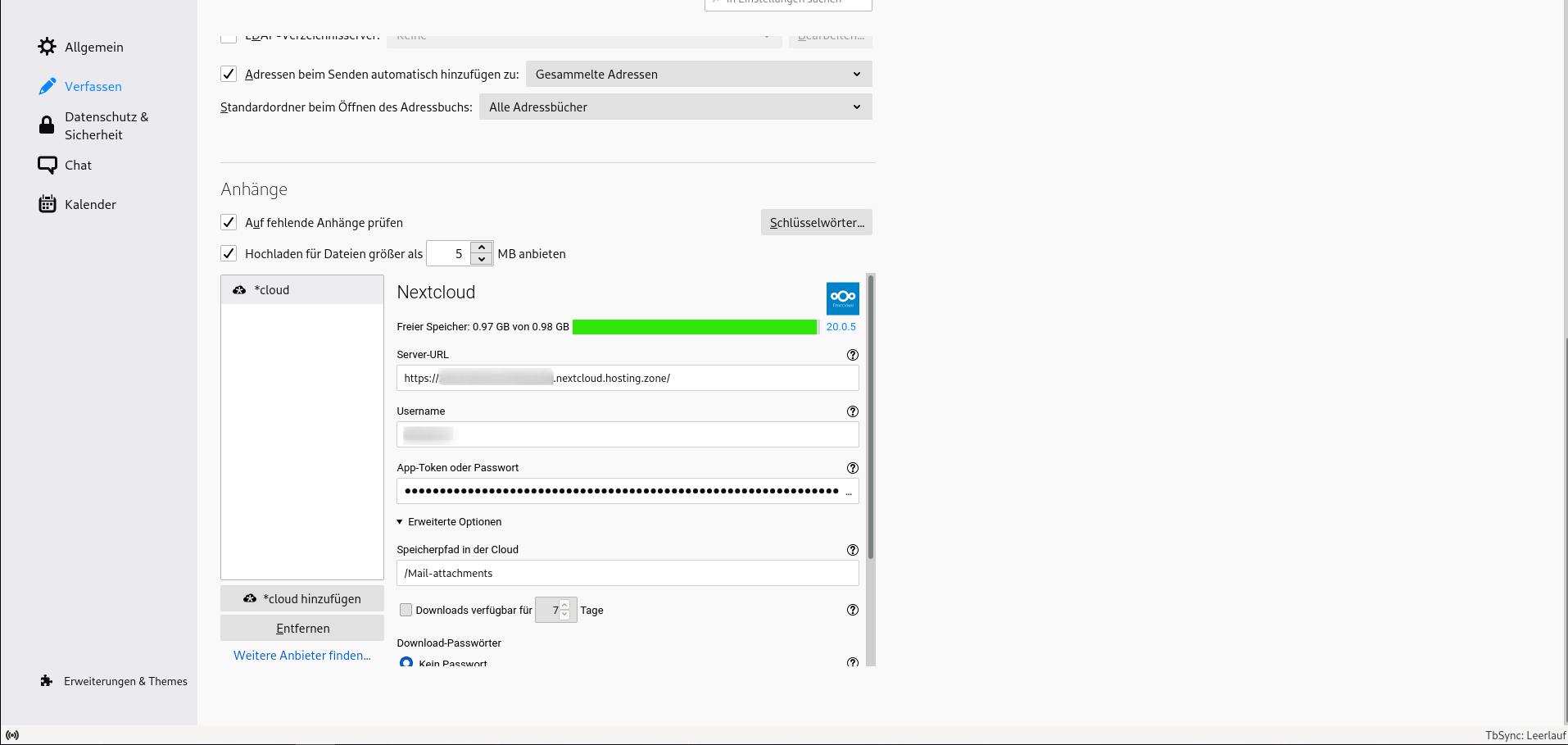1568x745 pixels.
Task: Decrease MB size threshold stepper
Action: tap(482, 260)
